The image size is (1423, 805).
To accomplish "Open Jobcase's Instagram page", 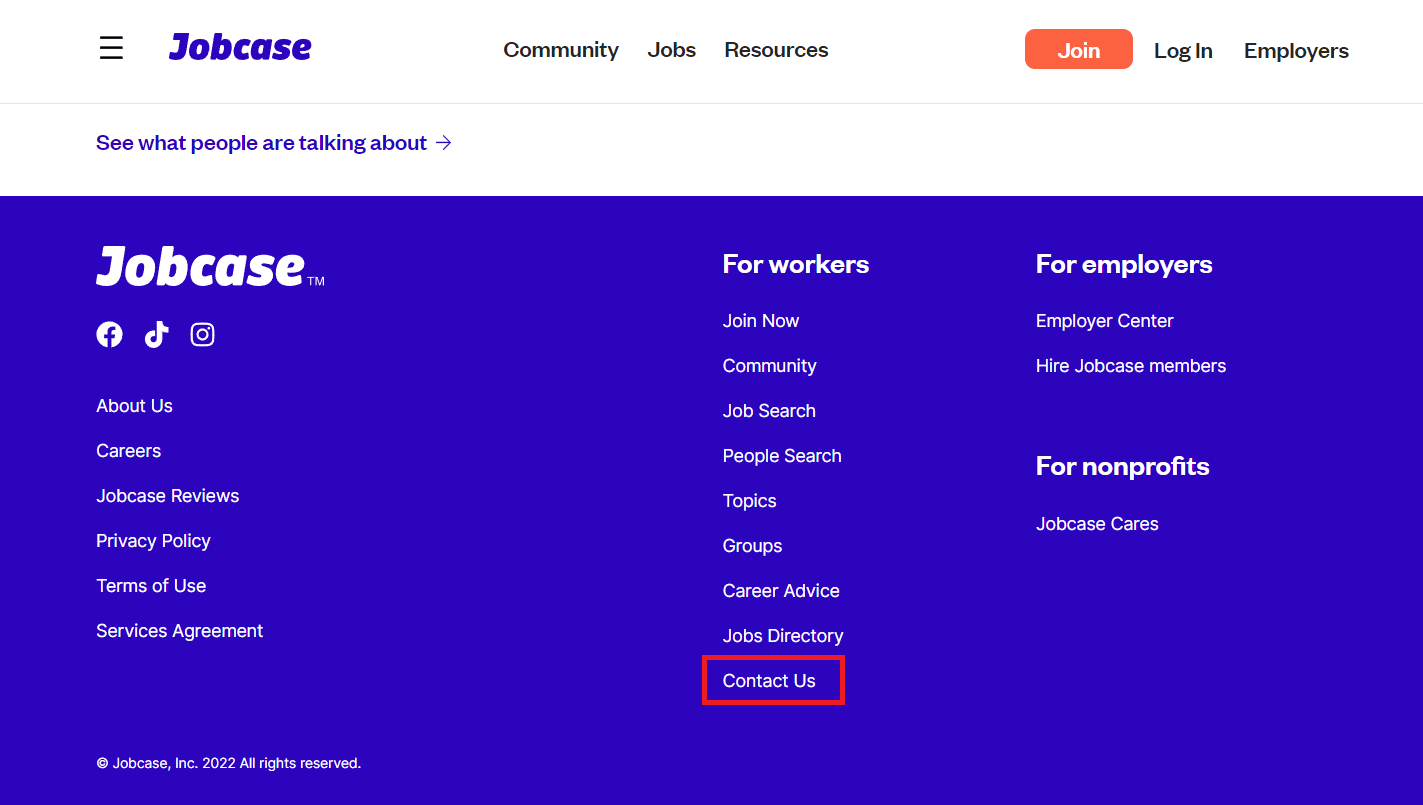I will [x=202, y=334].
